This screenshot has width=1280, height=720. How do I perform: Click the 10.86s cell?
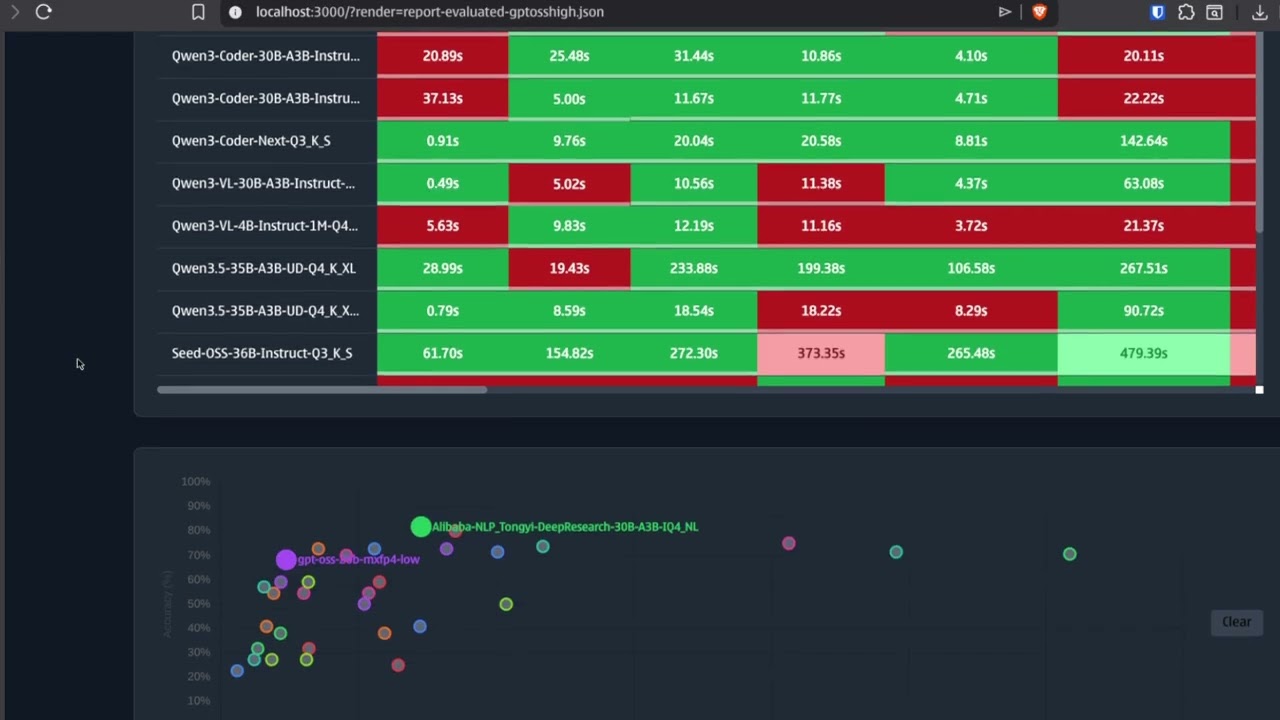point(821,56)
